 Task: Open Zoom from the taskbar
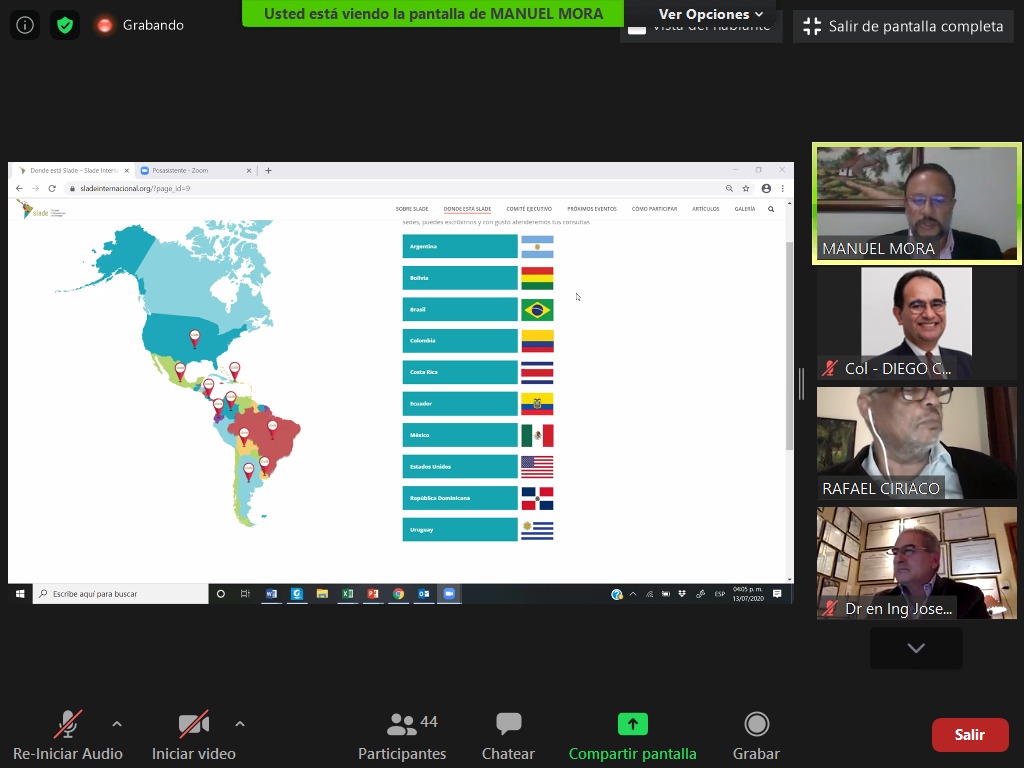point(449,594)
